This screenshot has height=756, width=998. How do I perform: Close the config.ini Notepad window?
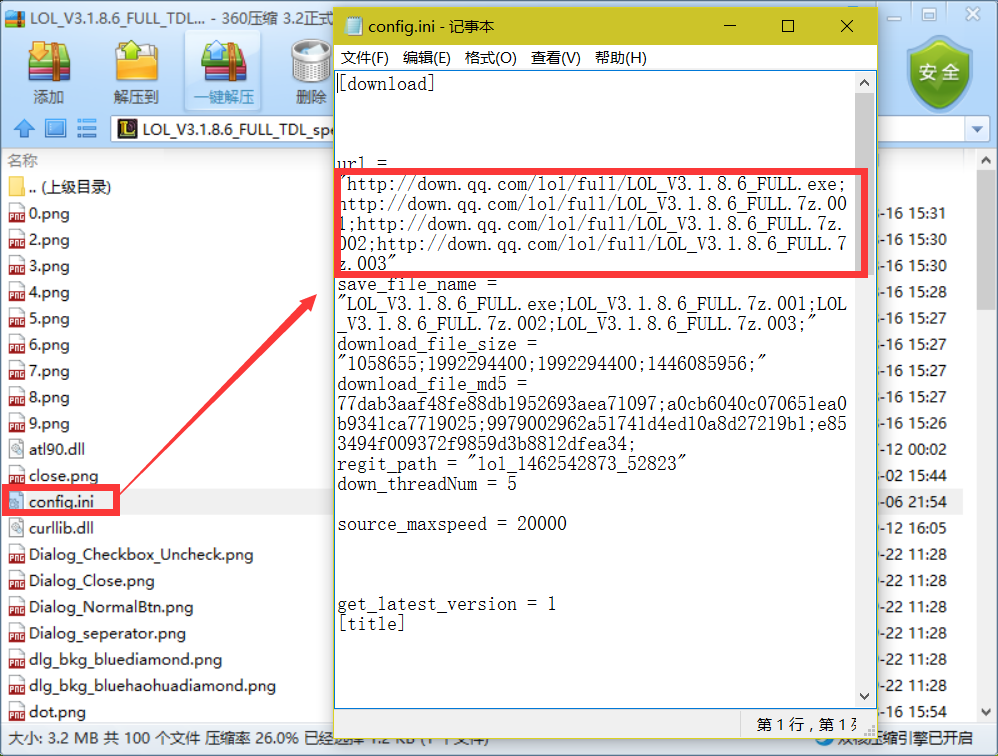click(847, 26)
